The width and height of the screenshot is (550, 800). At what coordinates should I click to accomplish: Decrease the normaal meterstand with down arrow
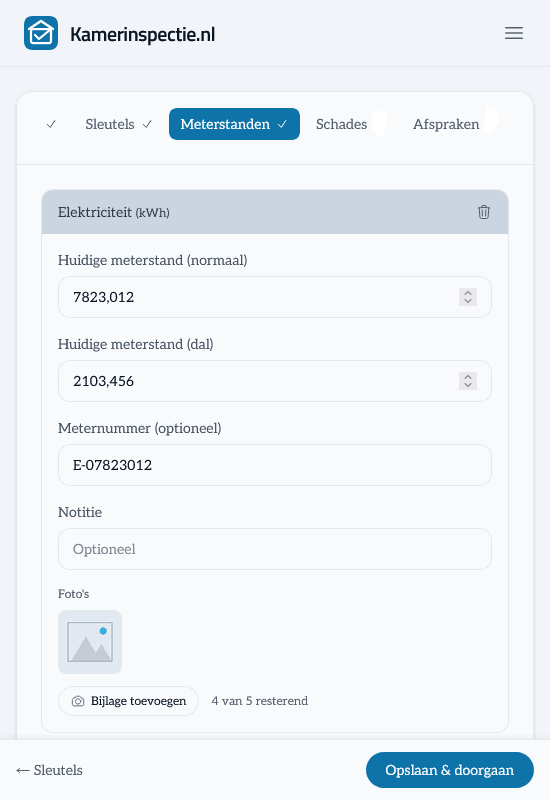click(468, 301)
